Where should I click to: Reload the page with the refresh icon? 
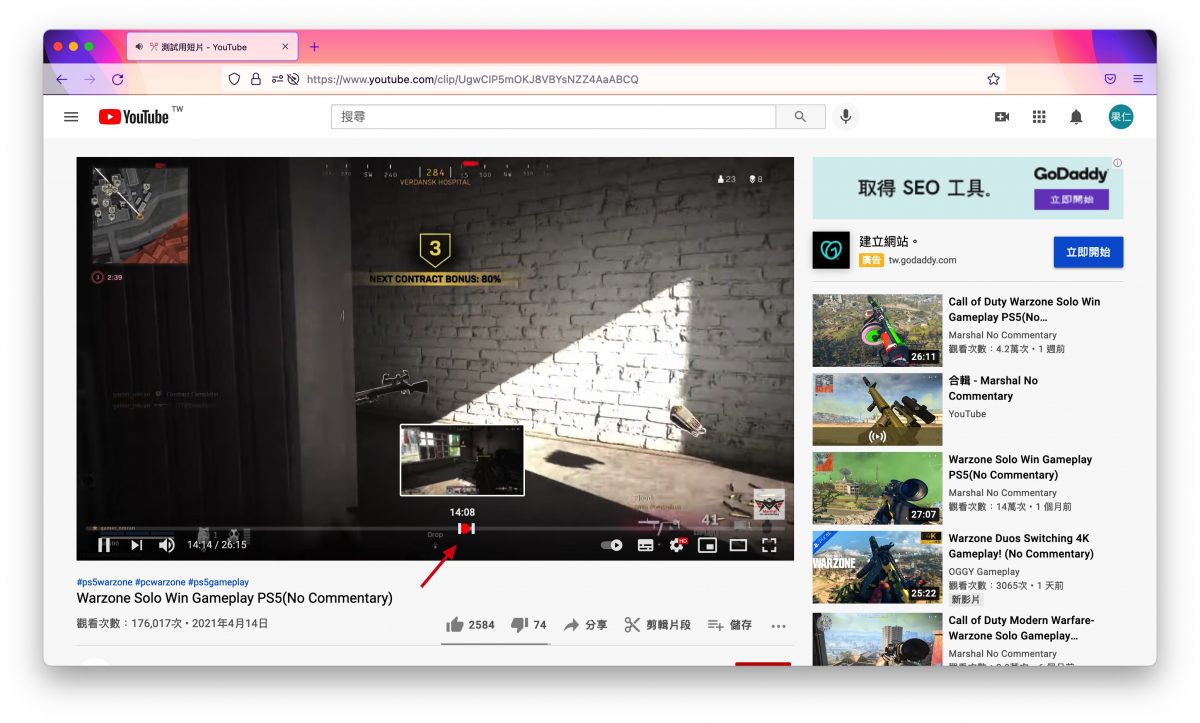(x=118, y=79)
